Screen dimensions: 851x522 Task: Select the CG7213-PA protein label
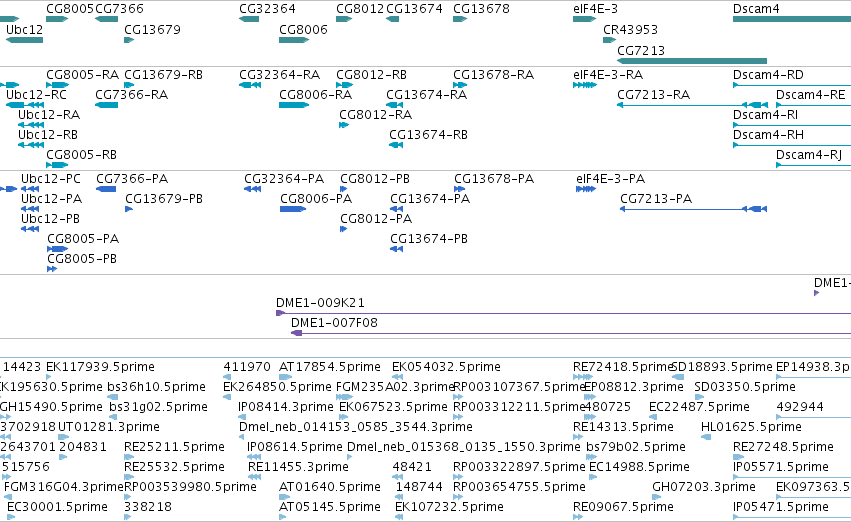point(656,199)
